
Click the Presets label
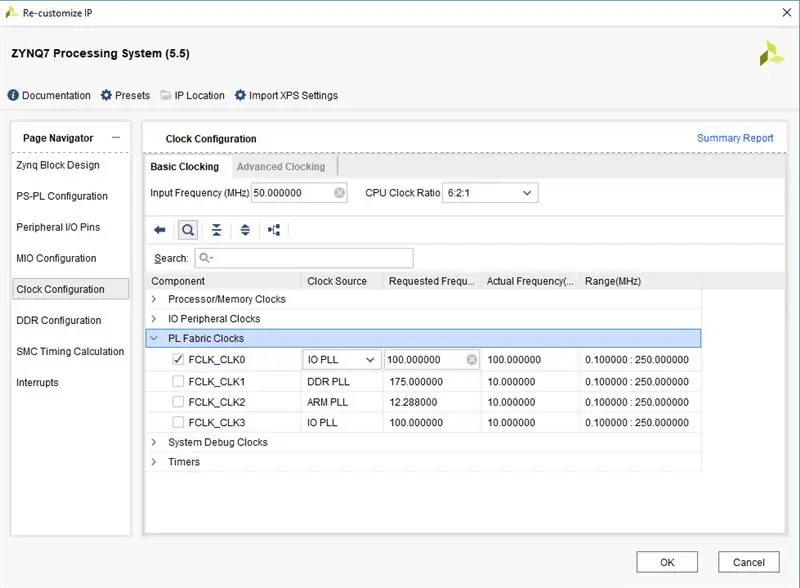(133, 95)
